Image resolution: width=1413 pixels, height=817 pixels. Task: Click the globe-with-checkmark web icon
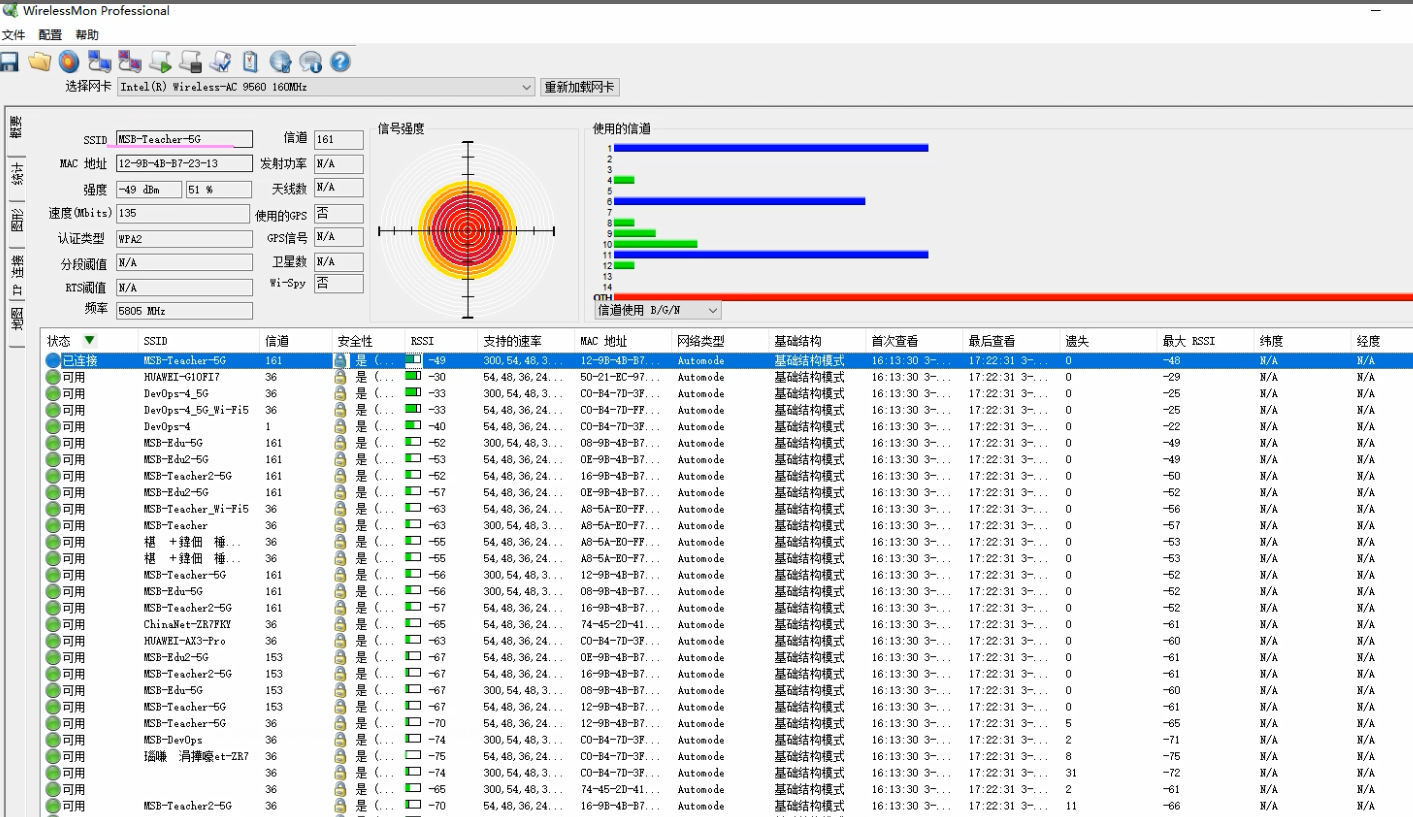coord(280,61)
